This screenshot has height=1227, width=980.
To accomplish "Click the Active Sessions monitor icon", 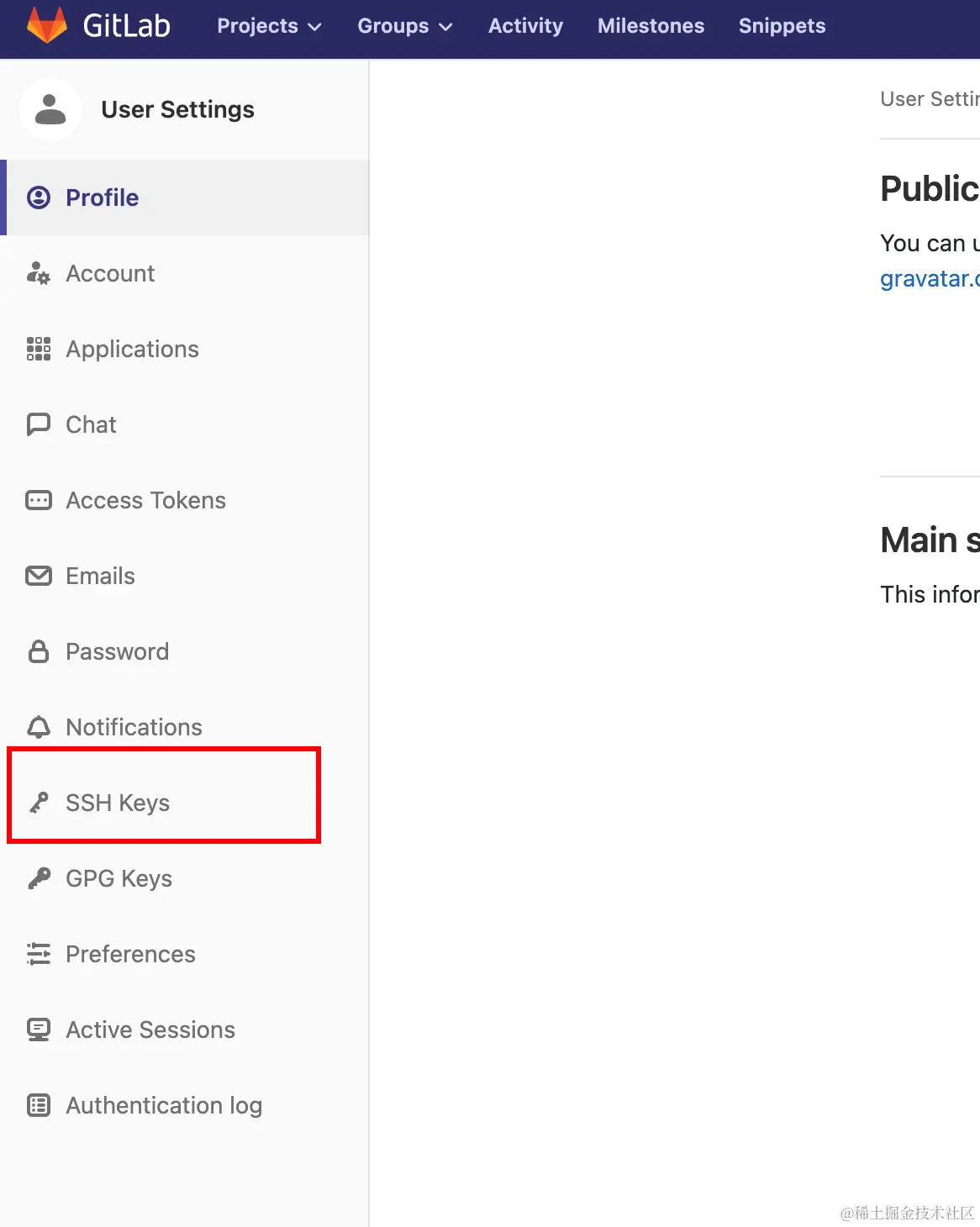I will pos(39,1030).
